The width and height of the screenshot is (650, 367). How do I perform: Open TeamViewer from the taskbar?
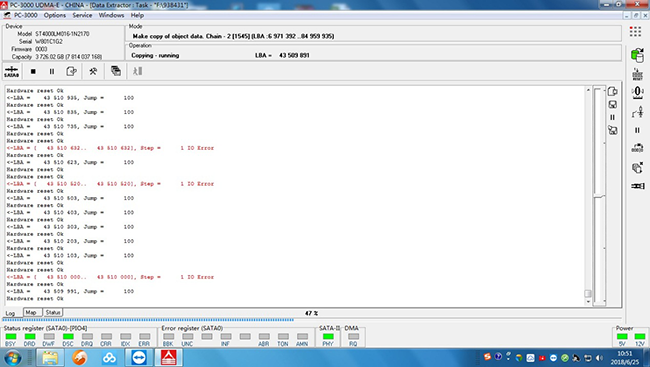(x=139, y=357)
